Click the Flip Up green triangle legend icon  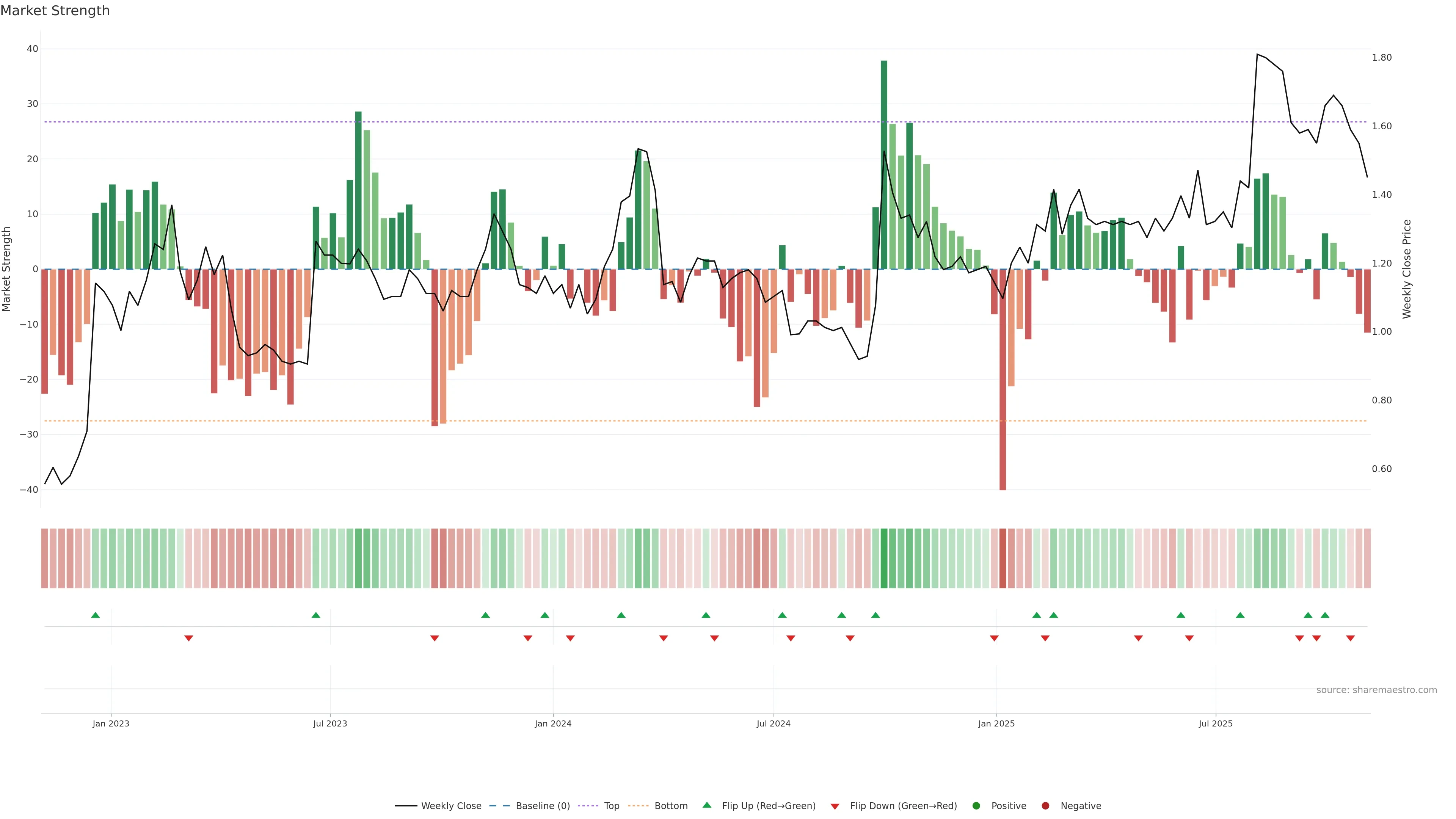tap(706, 805)
